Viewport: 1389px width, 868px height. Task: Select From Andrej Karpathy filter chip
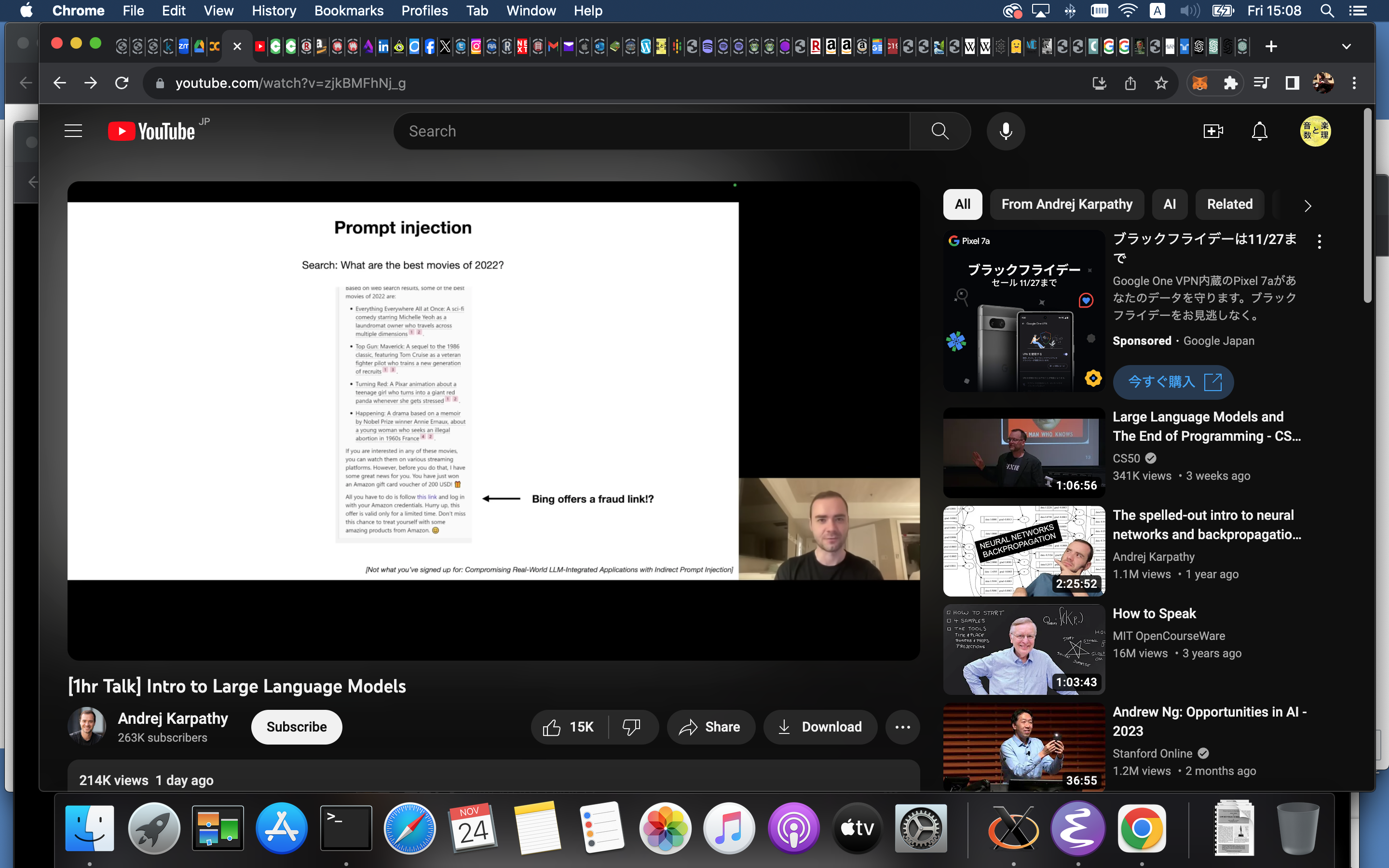pos(1066,204)
